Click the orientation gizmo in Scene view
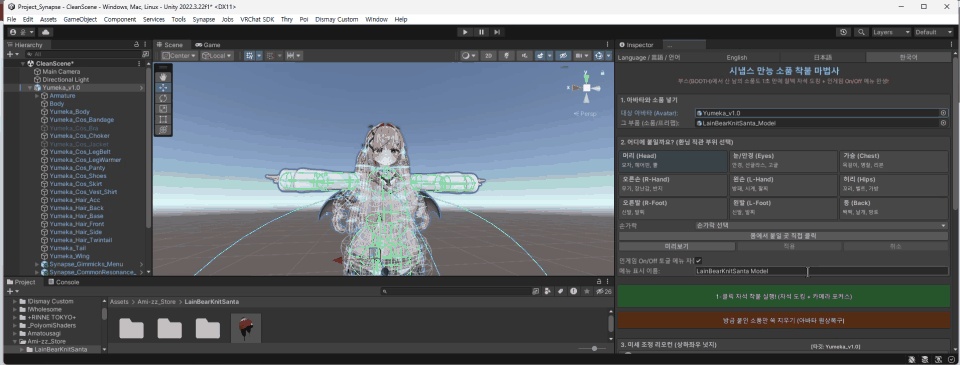Image resolution: width=960 pixels, height=365 pixels. coord(587,88)
